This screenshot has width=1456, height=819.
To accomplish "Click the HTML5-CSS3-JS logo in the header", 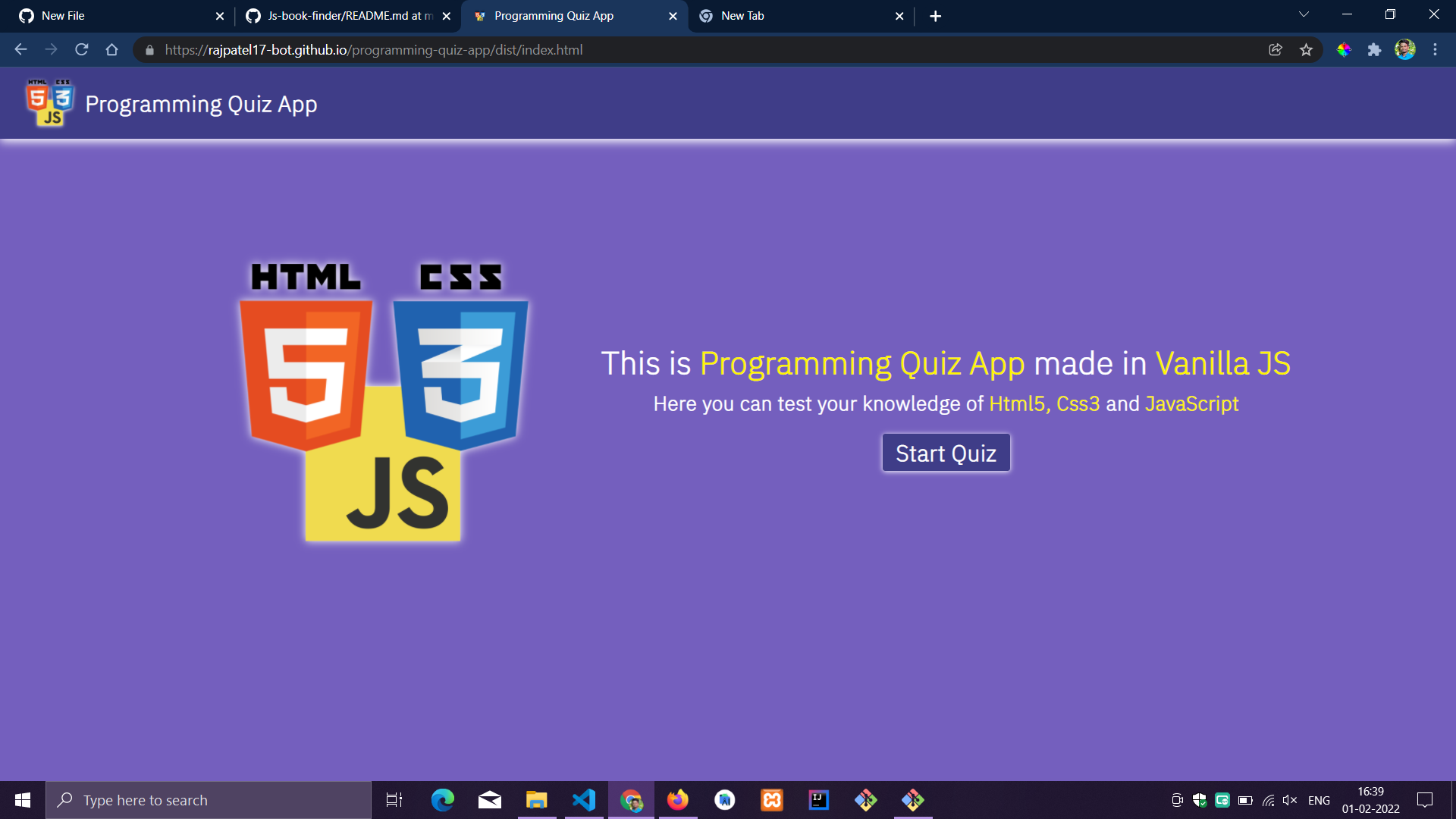I will tap(48, 102).
